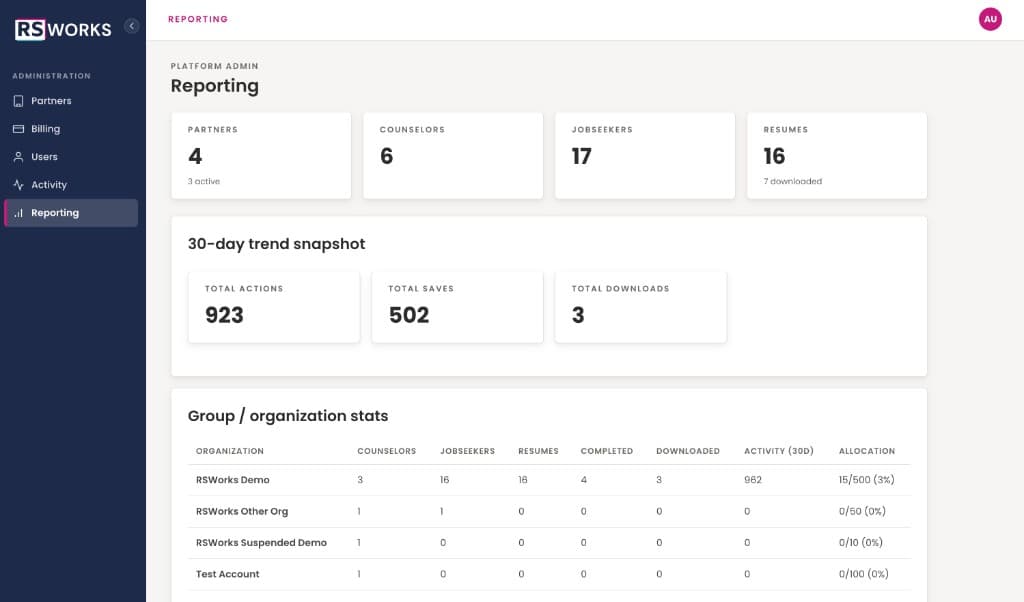Click the '3 active' text under Partners
The height and width of the screenshot is (602, 1024).
click(x=204, y=182)
